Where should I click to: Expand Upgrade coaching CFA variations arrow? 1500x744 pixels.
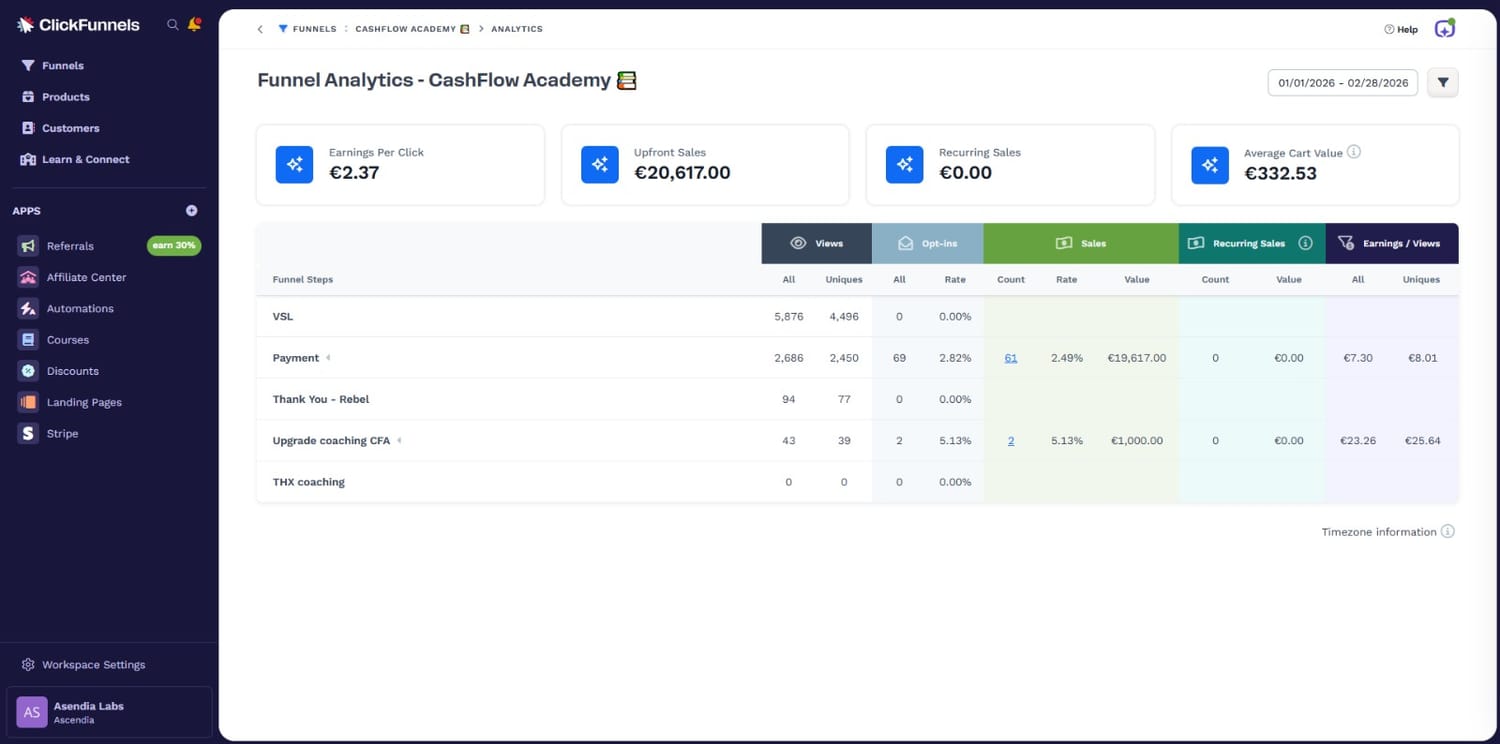[x=399, y=440]
